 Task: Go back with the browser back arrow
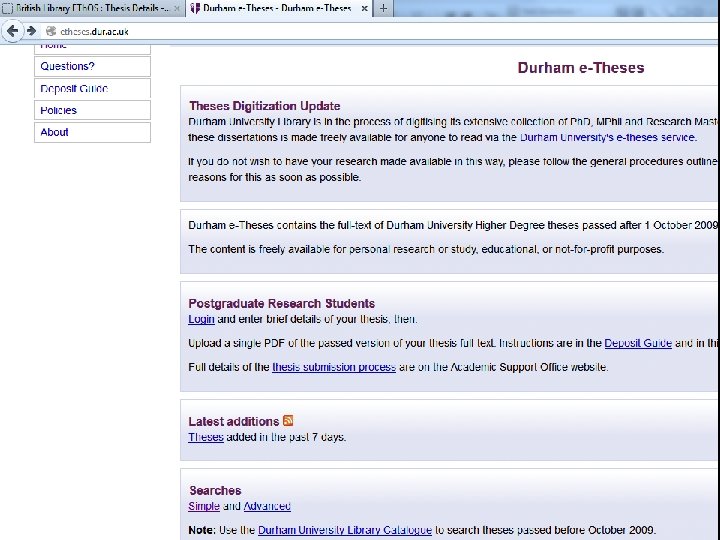[12, 31]
